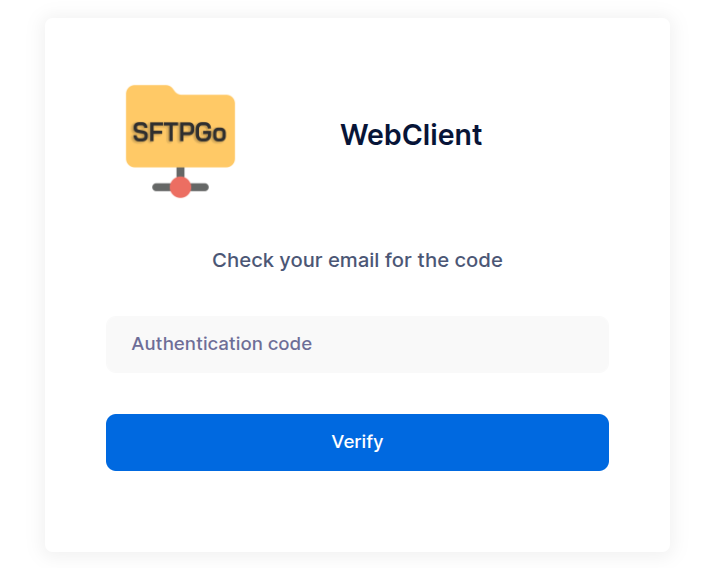Click the left edge of the Verify button
The width and height of the screenshot is (716, 568).
116,442
